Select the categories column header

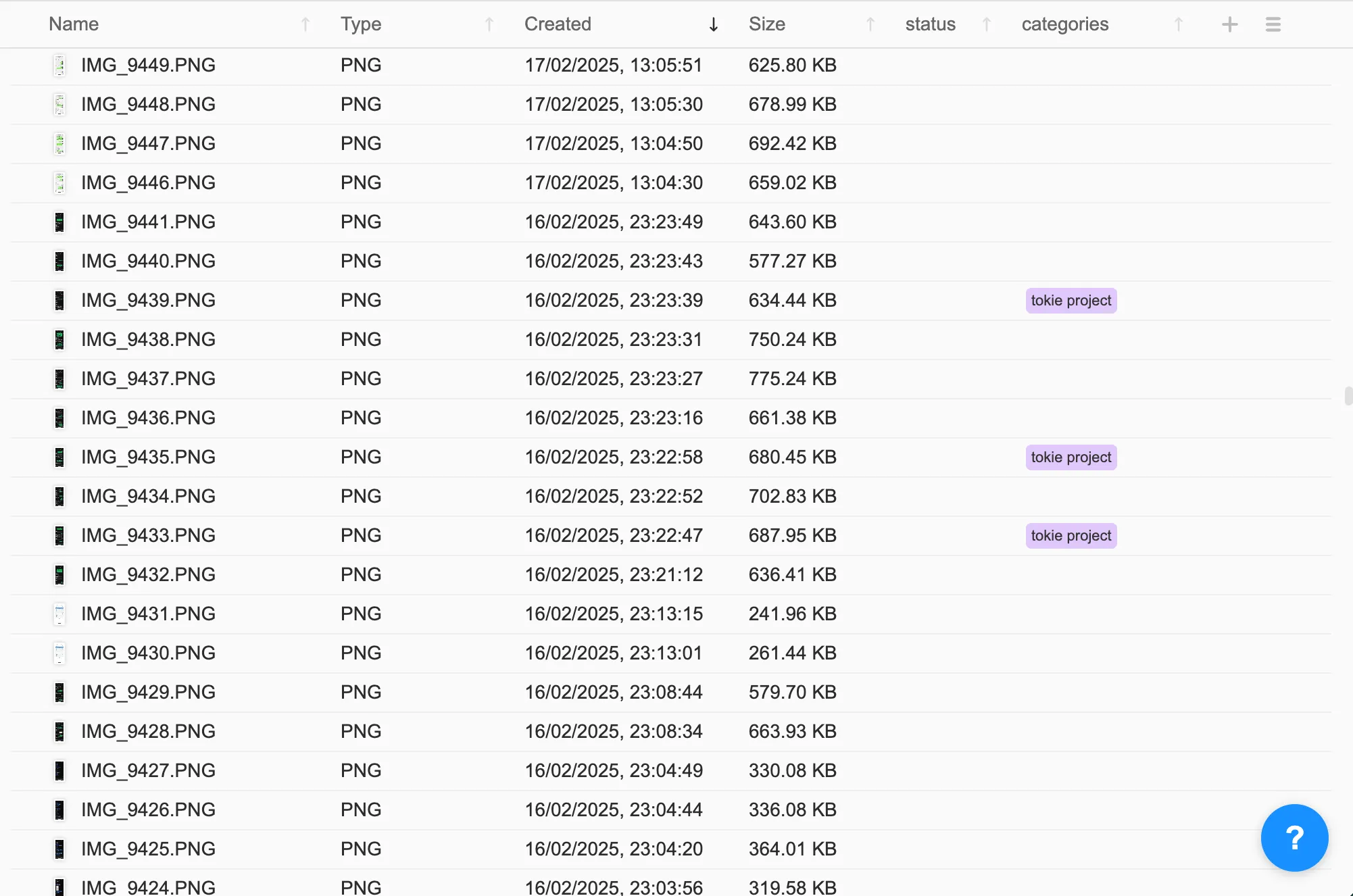tap(1064, 24)
